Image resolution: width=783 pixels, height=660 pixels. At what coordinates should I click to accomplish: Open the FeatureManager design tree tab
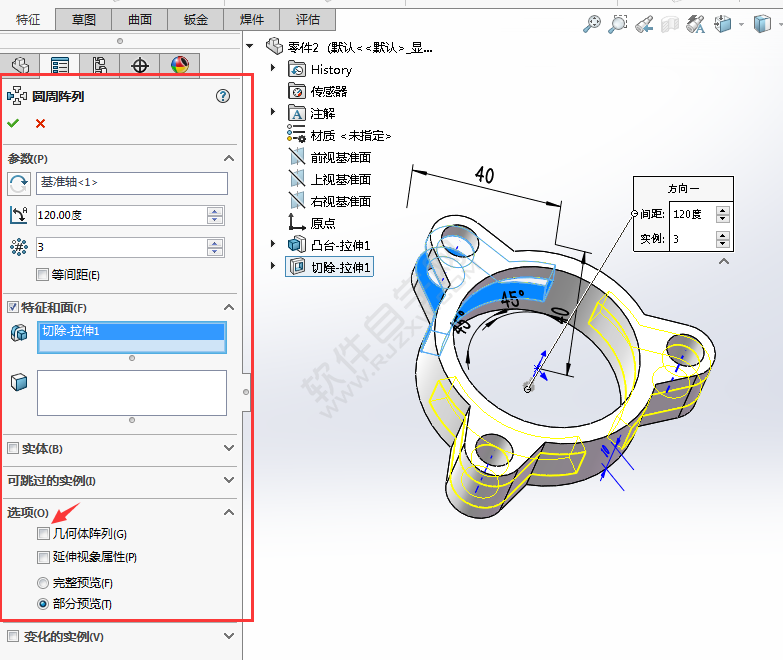(x=20, y=65)
